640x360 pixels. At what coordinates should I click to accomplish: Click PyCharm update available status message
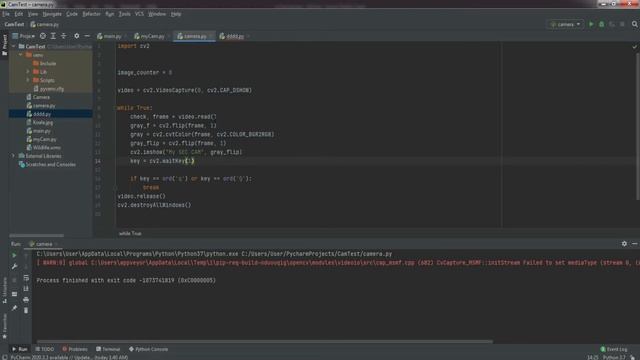click(x=69, y=358)
